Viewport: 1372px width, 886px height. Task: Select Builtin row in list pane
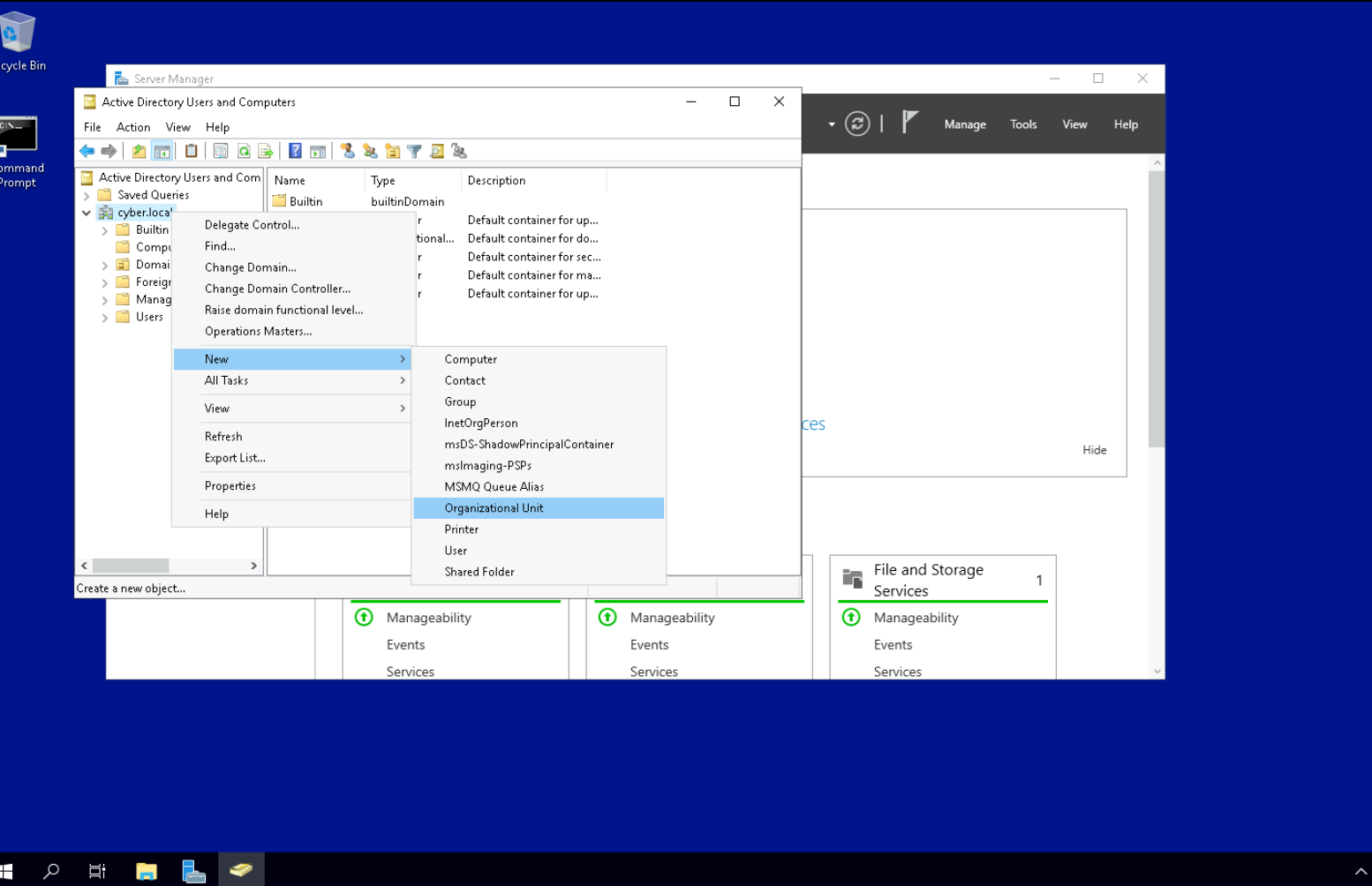(x=305, y=201)
